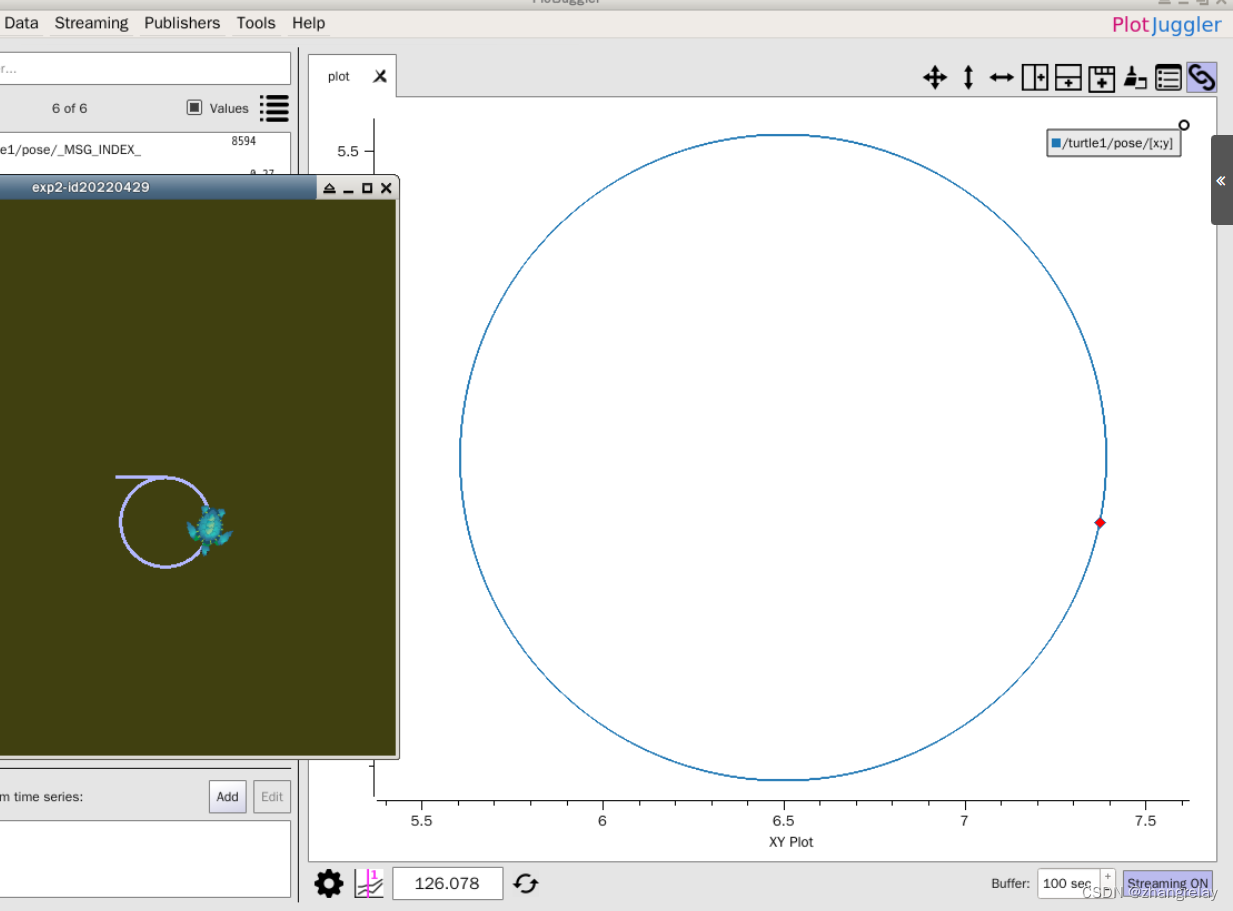Image resolution: width=1233 pixels, height=911 pixels.
Task: Click the blue legend color square
Action: tap(1056, 143)
